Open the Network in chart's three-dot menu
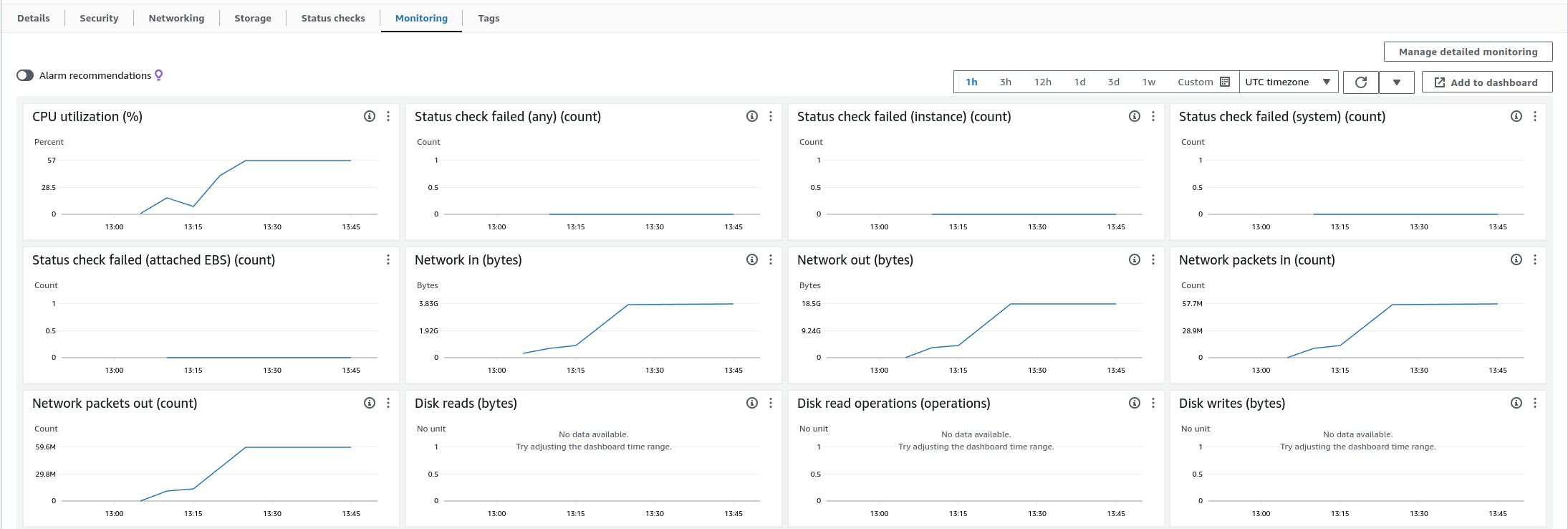This screenshot has height=529, width=1568. pos(771,259)
